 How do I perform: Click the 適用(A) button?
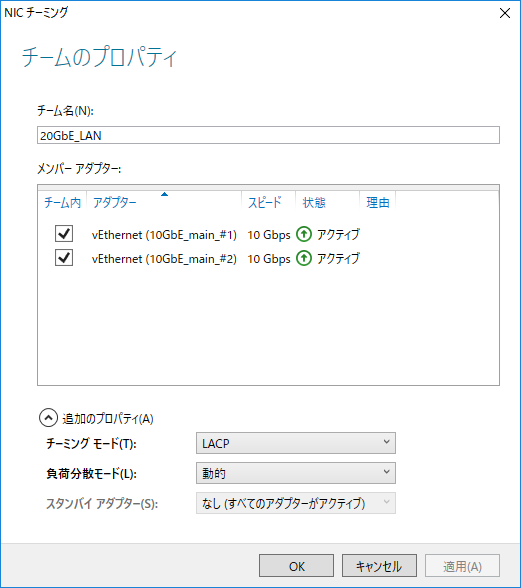(462, 566)
